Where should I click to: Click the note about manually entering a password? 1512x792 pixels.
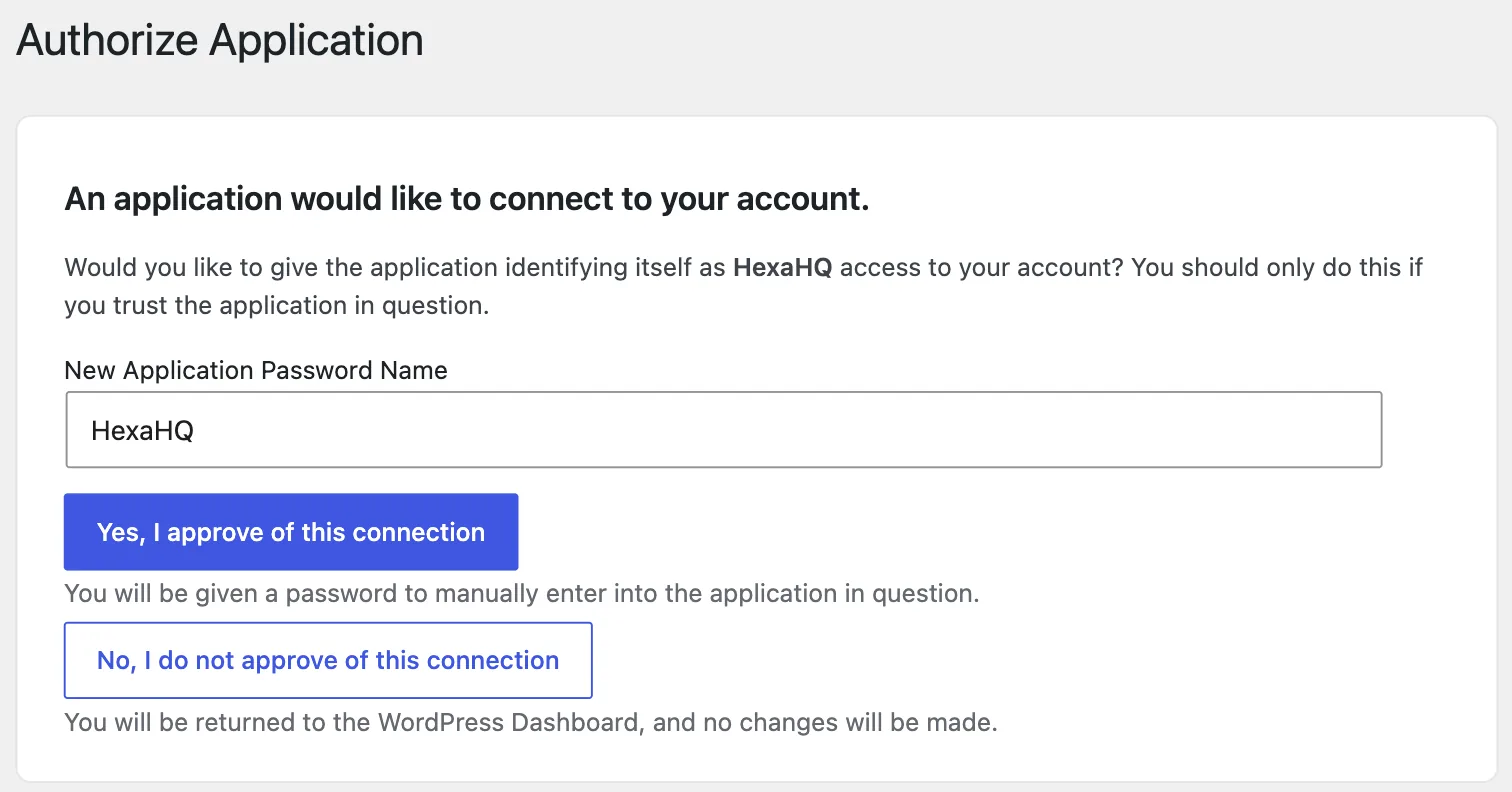point(522,593)
